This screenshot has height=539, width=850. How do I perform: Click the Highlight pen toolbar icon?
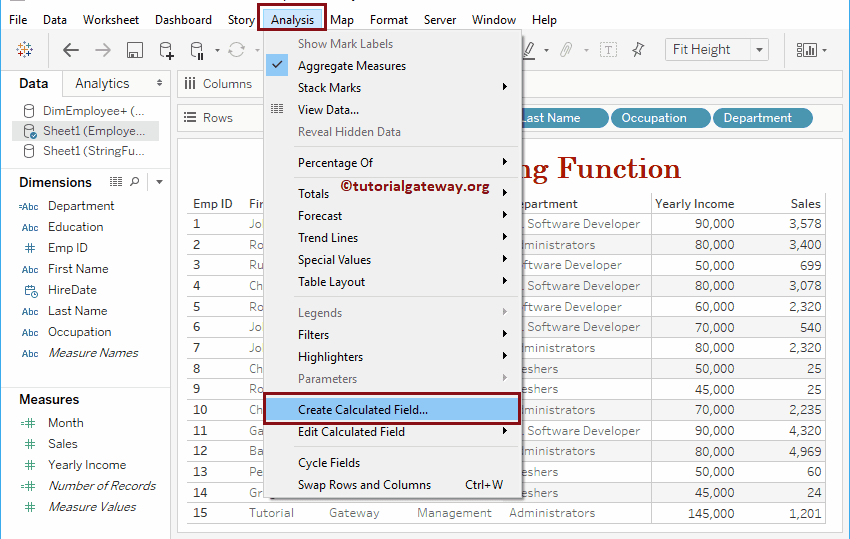[529, 50]
